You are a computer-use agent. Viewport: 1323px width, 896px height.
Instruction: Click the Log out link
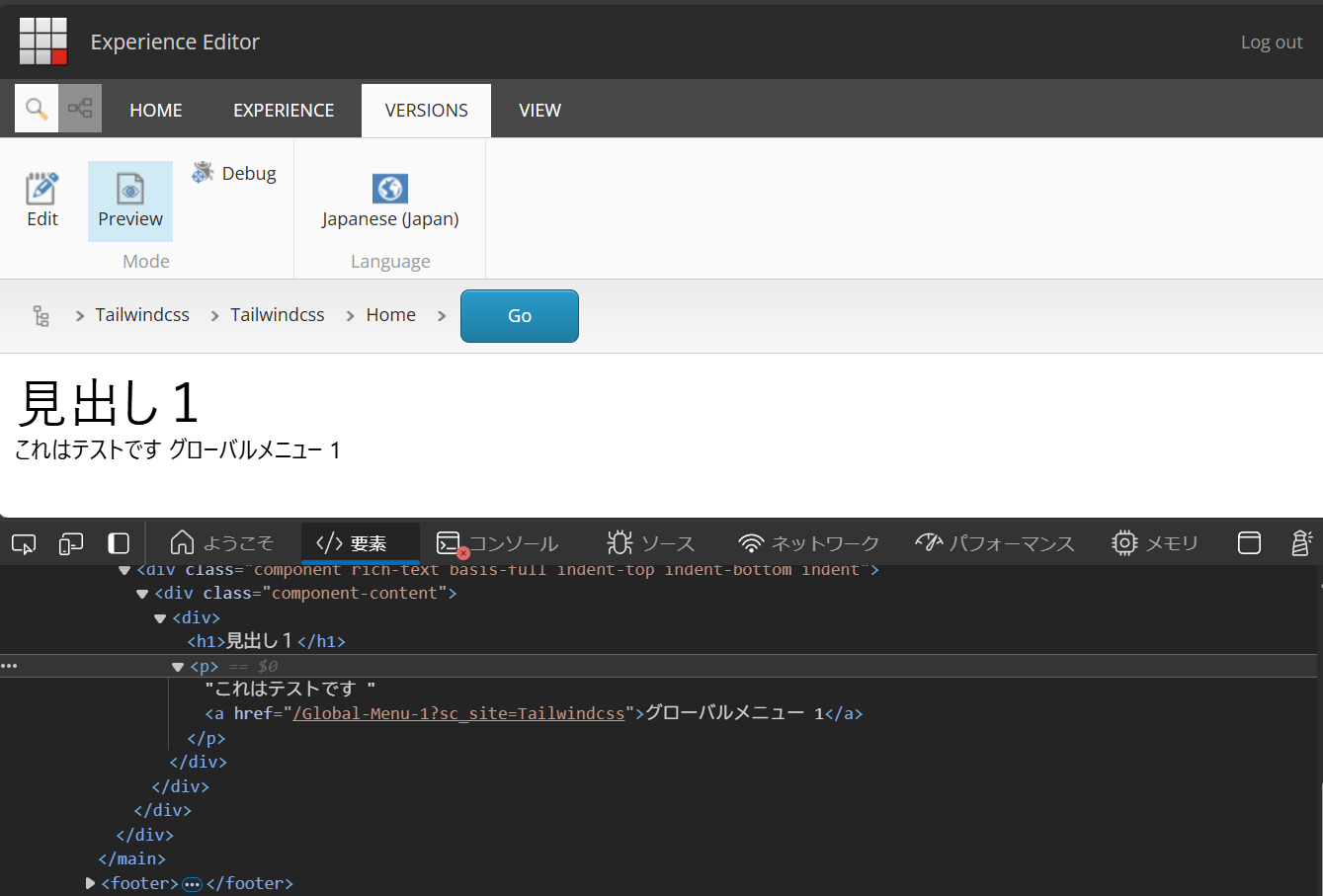coord(1272,41)
